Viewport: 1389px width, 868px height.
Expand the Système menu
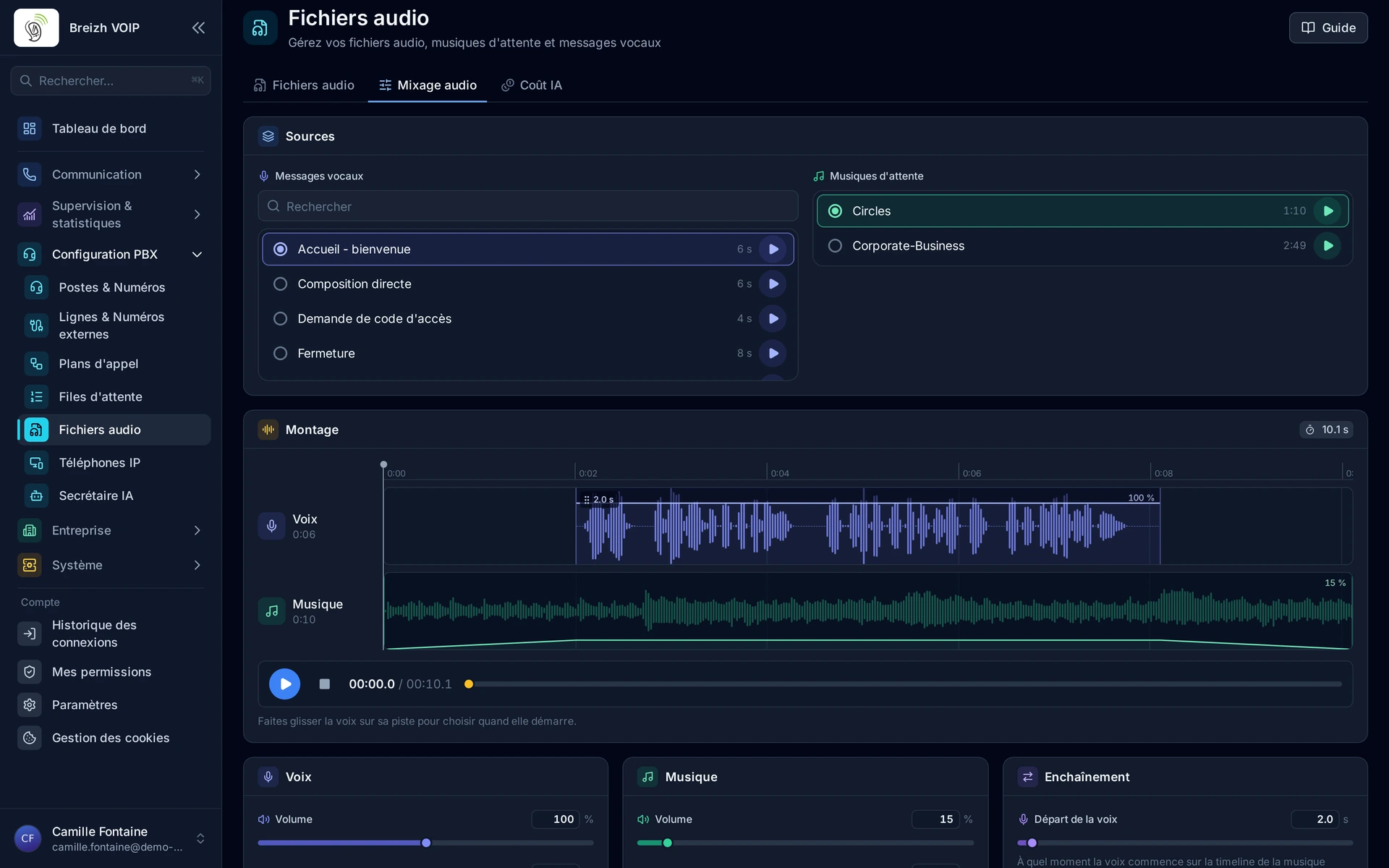[x=111, y=565]
